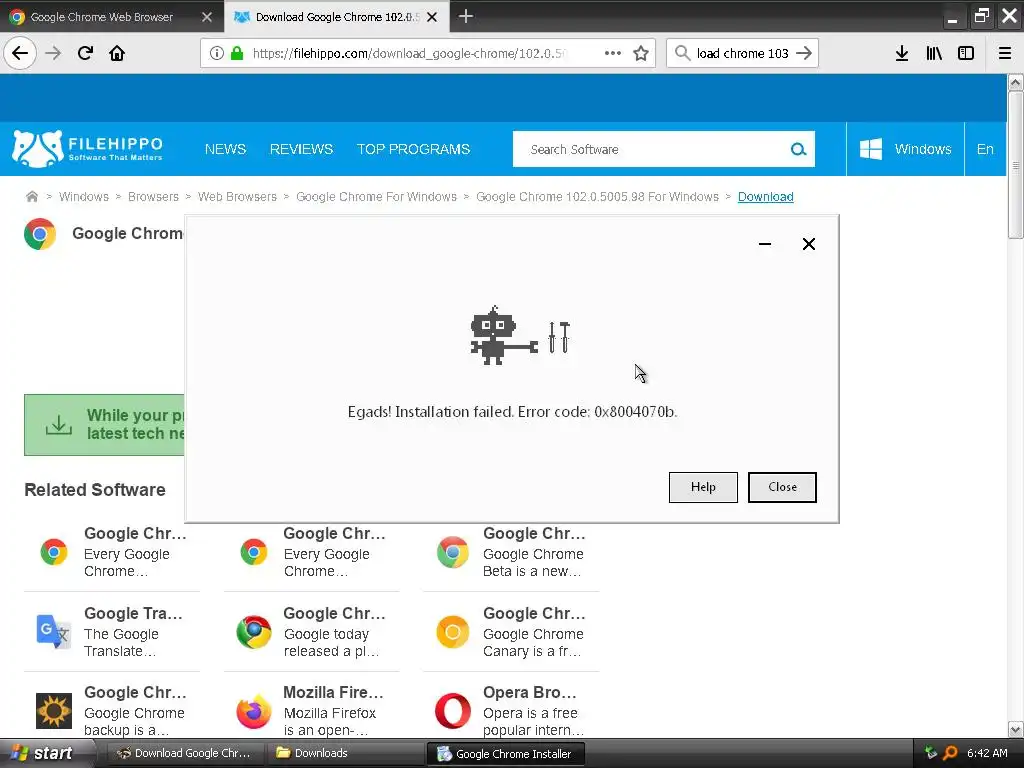Click the Opera icon in Related Software
Screen dimensions: 1024x768
(453, 711)
